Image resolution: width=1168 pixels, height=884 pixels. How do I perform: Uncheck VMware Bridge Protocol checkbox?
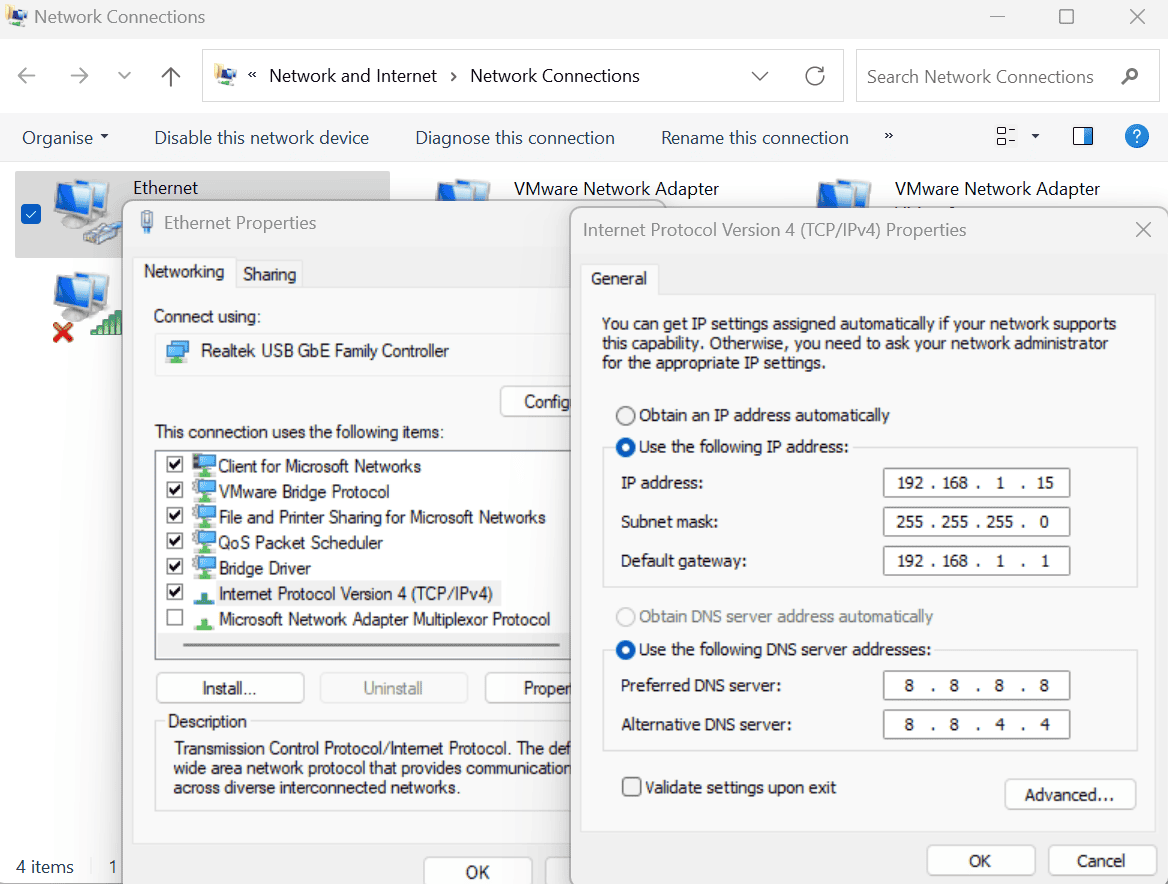point(175,490)
